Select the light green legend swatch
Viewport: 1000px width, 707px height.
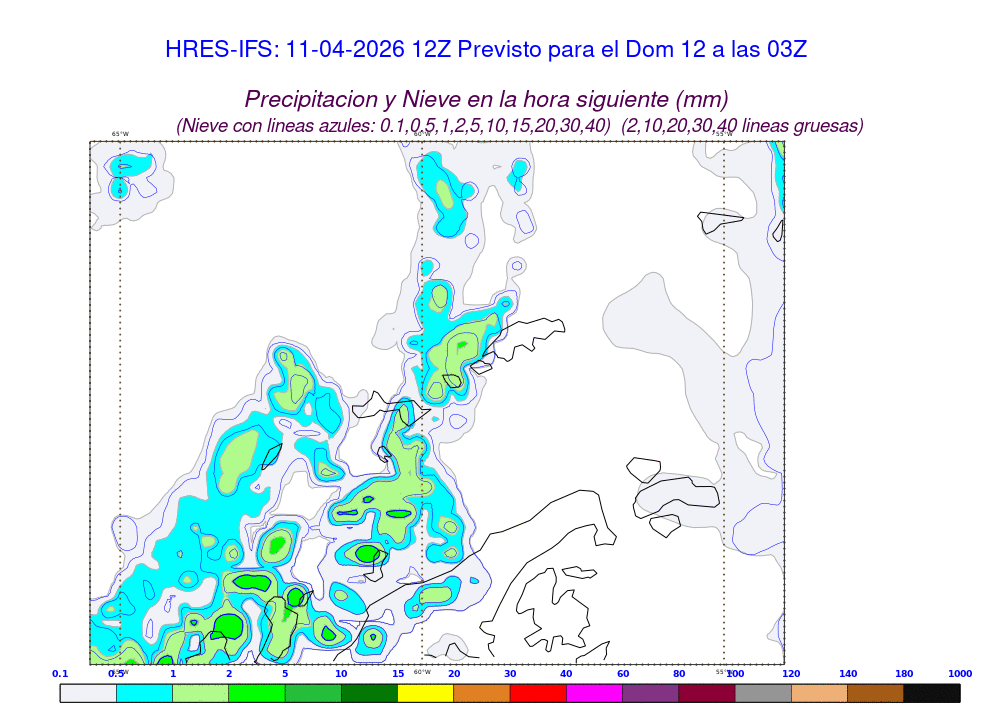[200, 693]
